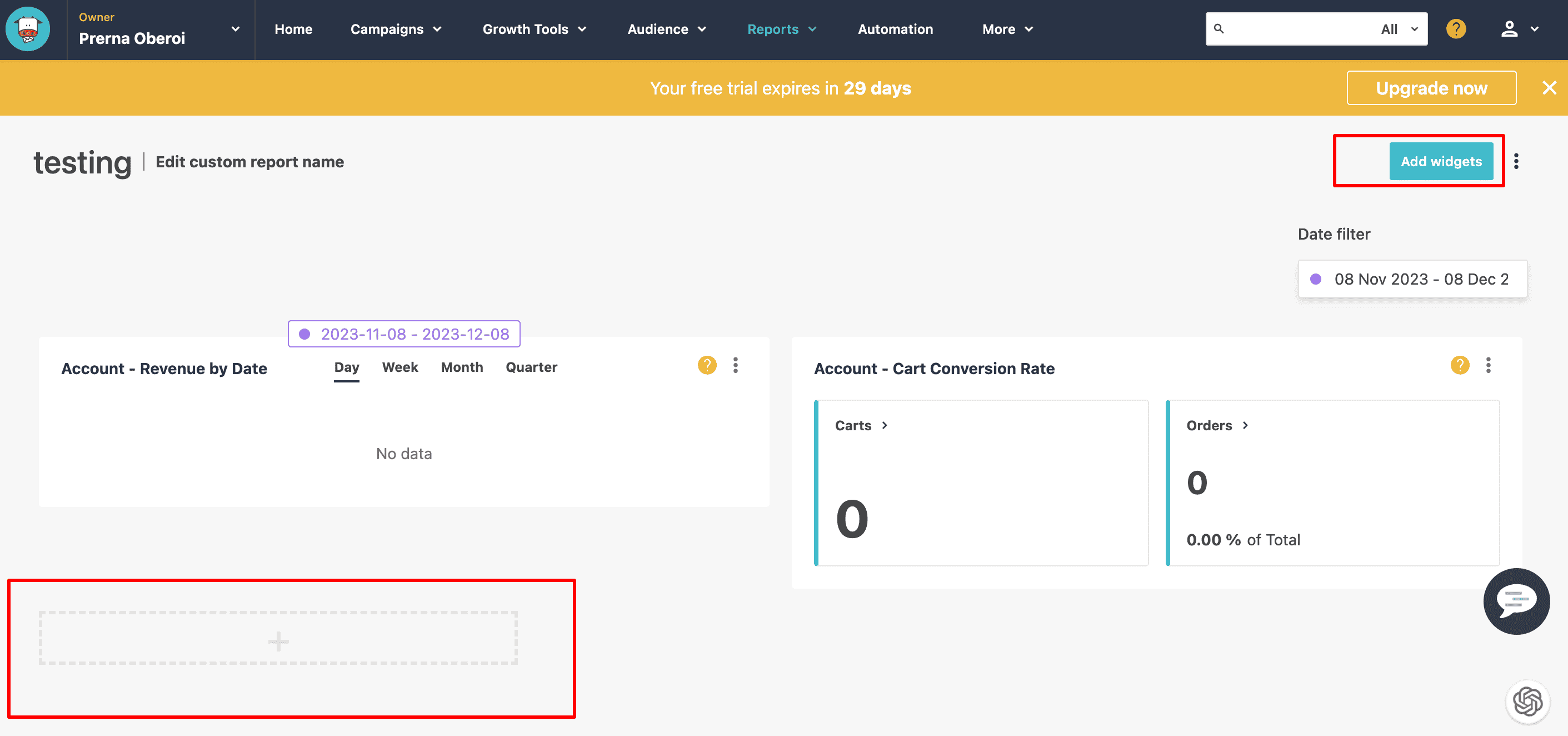Open the Date filter range picker
The width and height of the screenshot is (1568, 736).
pyautogui.click(x=1411, y=279)
